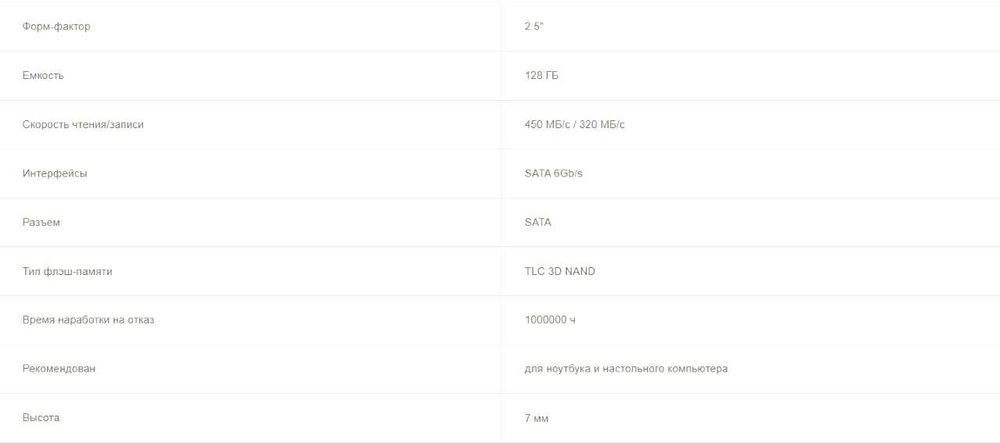Screen dimensions: 1000x443
Task: Click the SATA 6Gb/s interface value
Action: (x=554, y=173)
